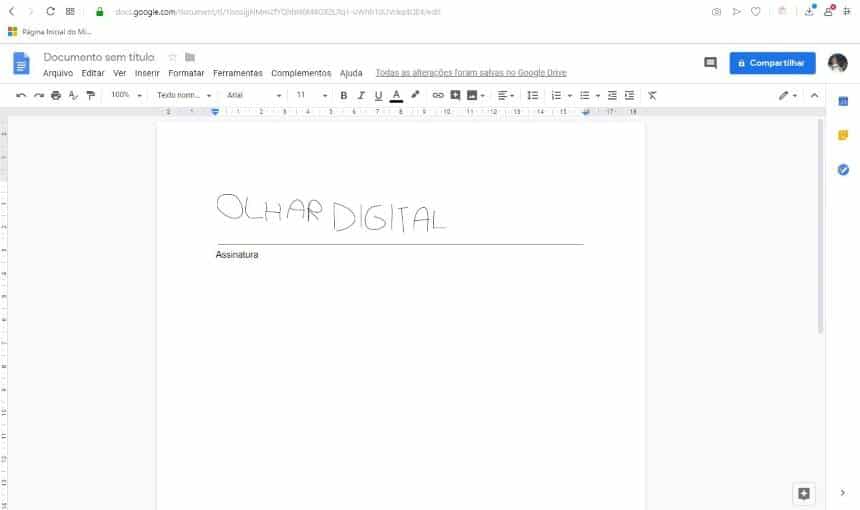Open the Ferramentas menu
This screenshot has height=510, width=860.
(237, 73)
